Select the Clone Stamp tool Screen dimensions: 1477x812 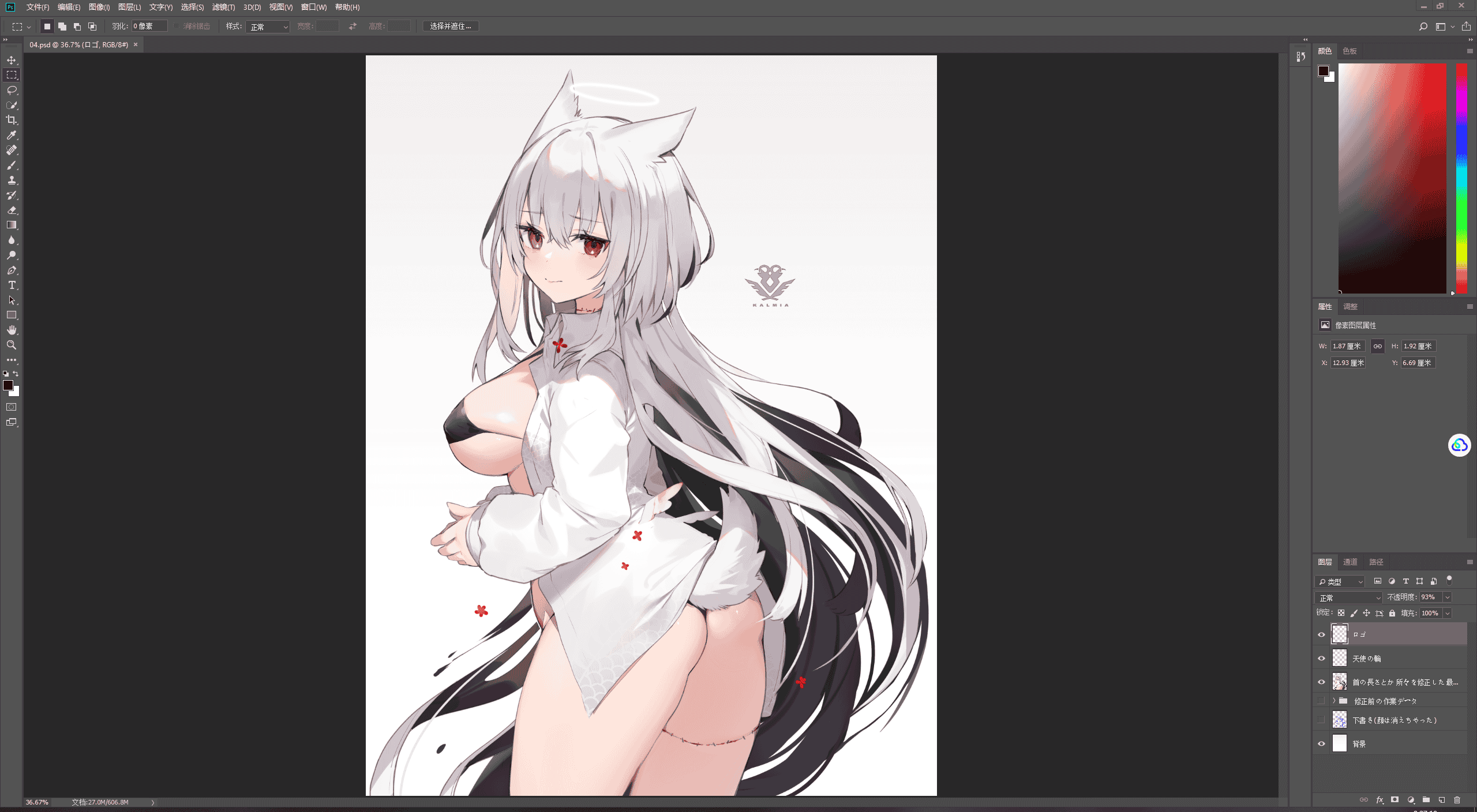tap(12, 180)
